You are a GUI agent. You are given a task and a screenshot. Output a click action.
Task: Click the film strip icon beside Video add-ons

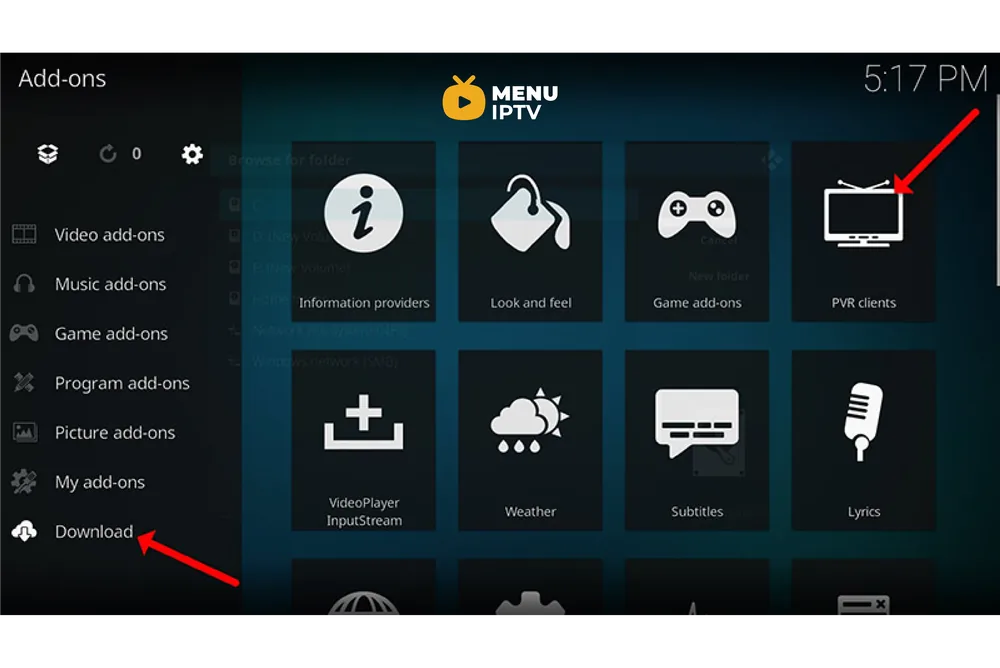[x=24, y=234]
